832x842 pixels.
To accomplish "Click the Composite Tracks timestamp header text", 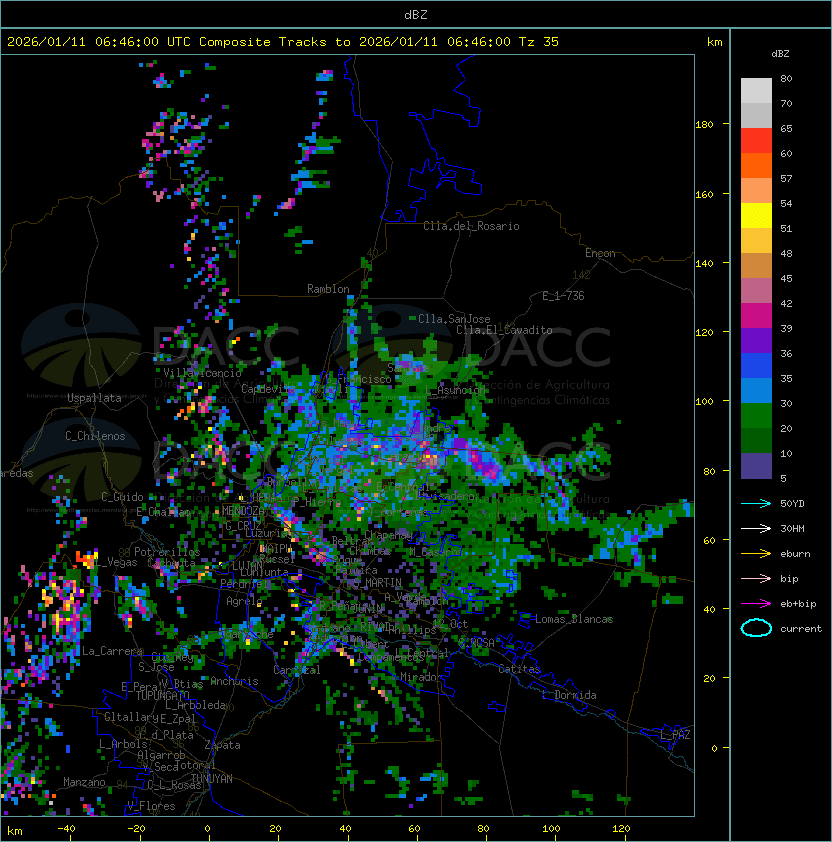I will pyautogui.click(x=283, y=42).
